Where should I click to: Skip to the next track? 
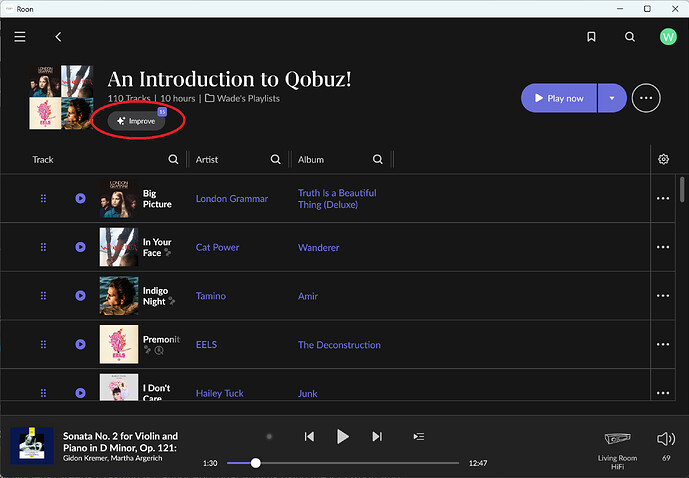coord(377,437)
